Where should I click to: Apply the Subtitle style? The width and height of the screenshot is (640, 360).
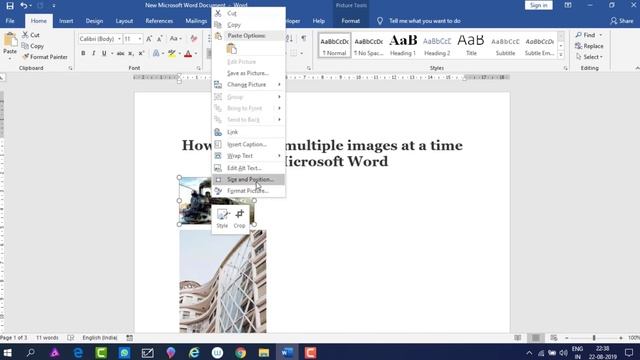[505, 45]
